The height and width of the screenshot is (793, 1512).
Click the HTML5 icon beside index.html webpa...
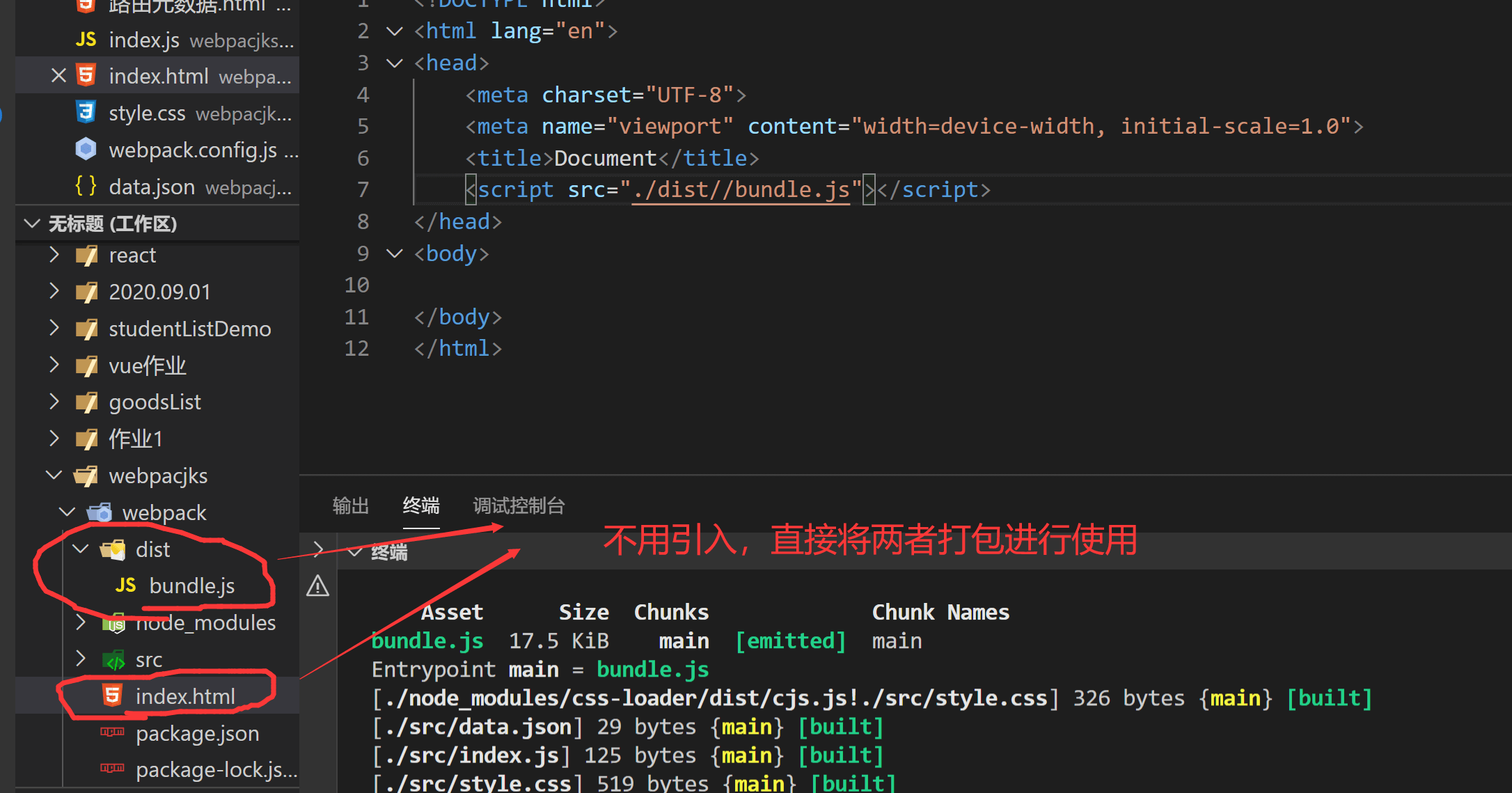click(86, 75)
